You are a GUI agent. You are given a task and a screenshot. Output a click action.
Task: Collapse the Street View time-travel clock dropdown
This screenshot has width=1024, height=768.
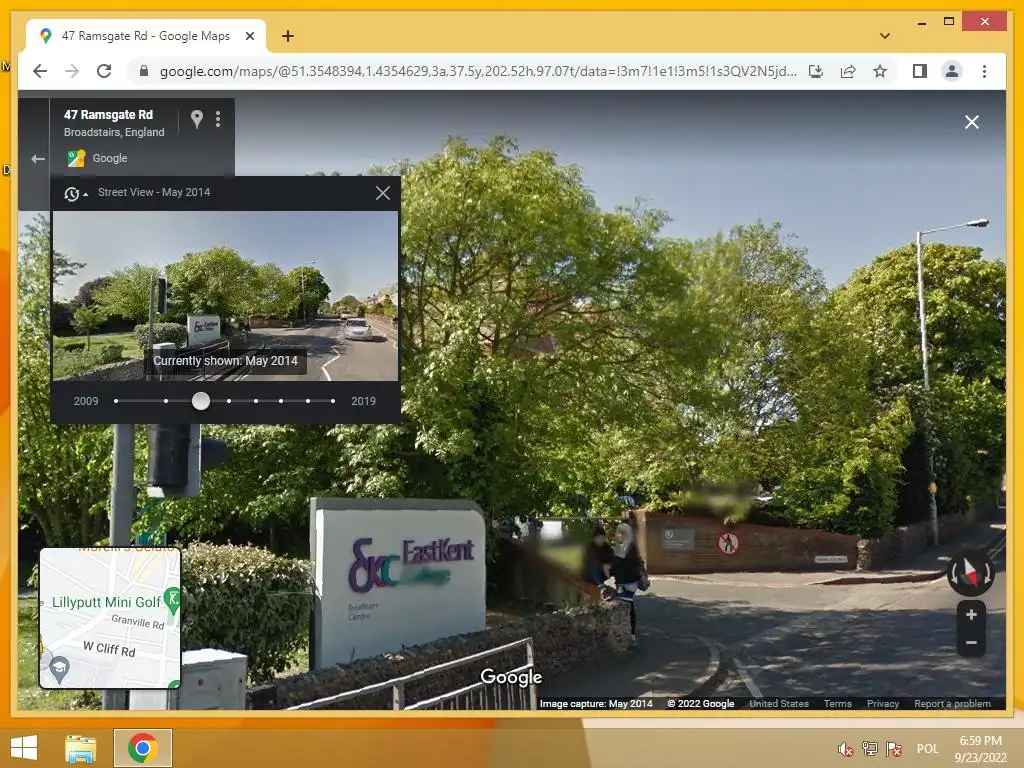tap(75, 193)
